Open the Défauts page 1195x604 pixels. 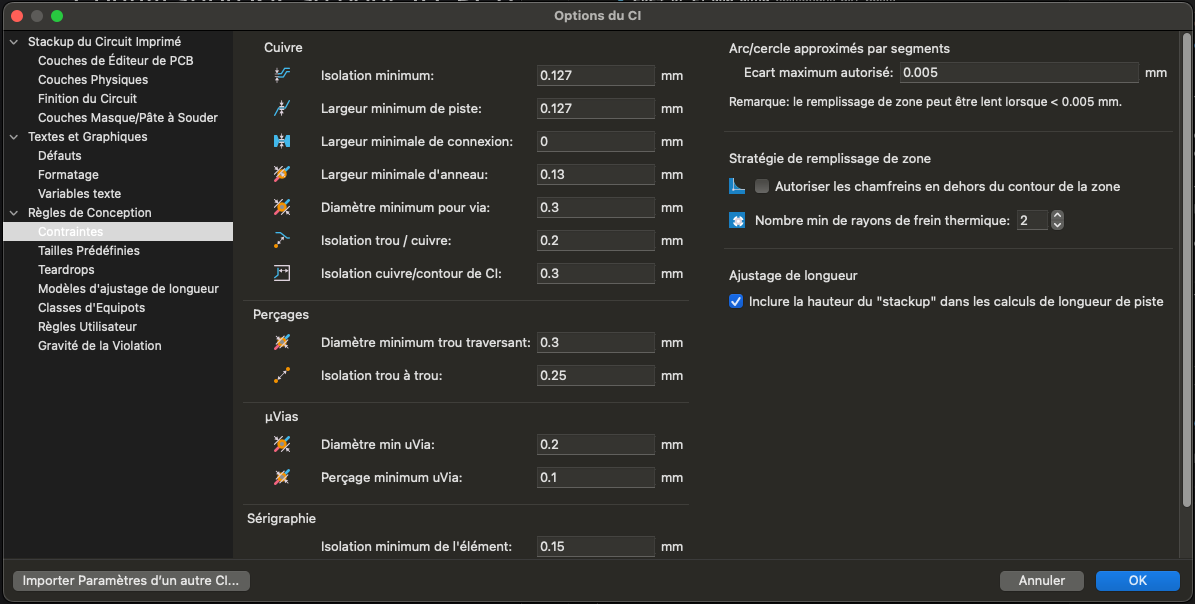coord(59,155)
